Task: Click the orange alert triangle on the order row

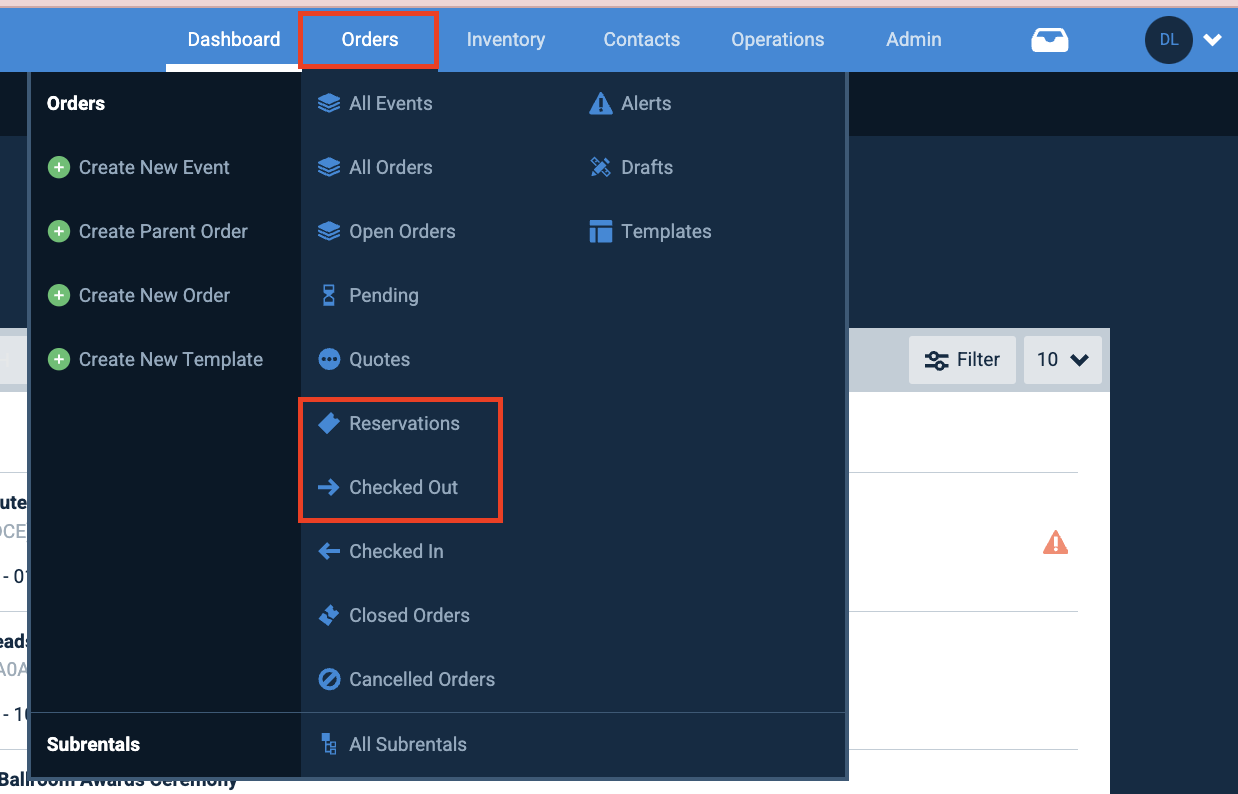Action: coord(1055,543)
